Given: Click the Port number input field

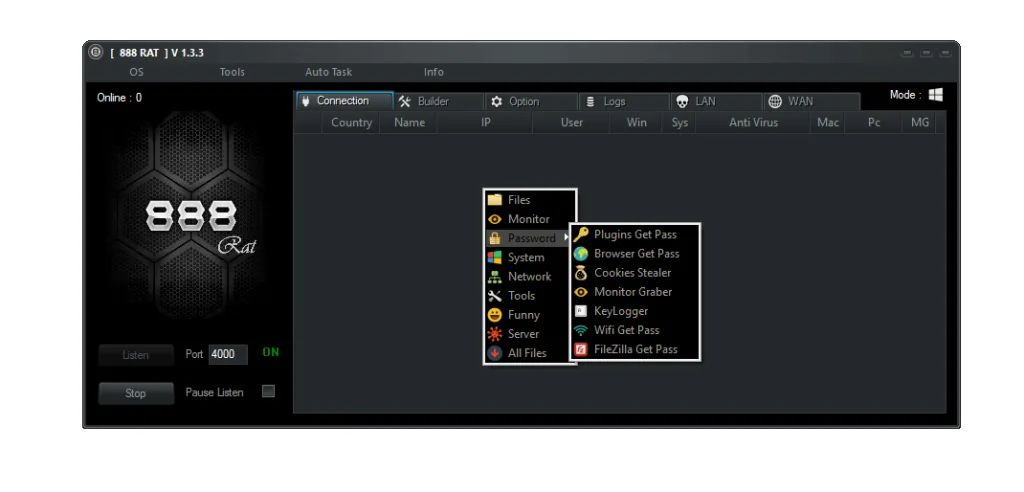Looking at the screenshot, I should [227, 355].
